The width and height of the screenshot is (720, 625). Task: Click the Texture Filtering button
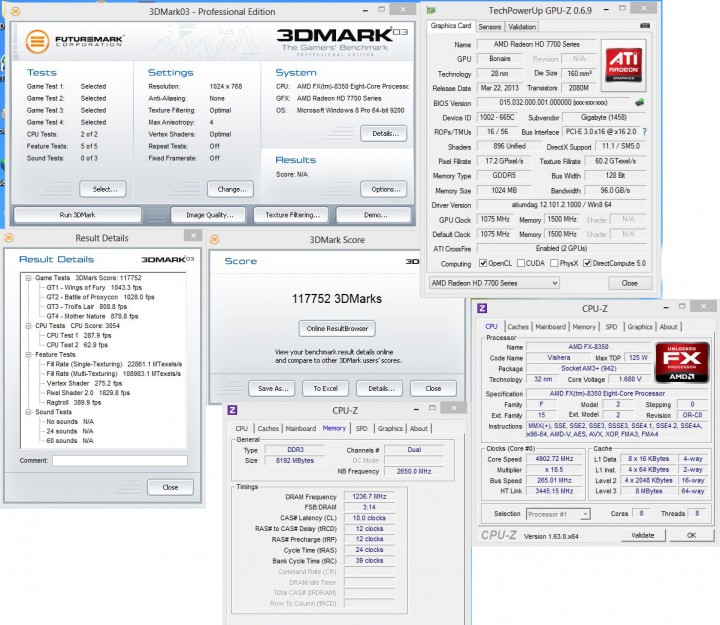pos(292,214)
